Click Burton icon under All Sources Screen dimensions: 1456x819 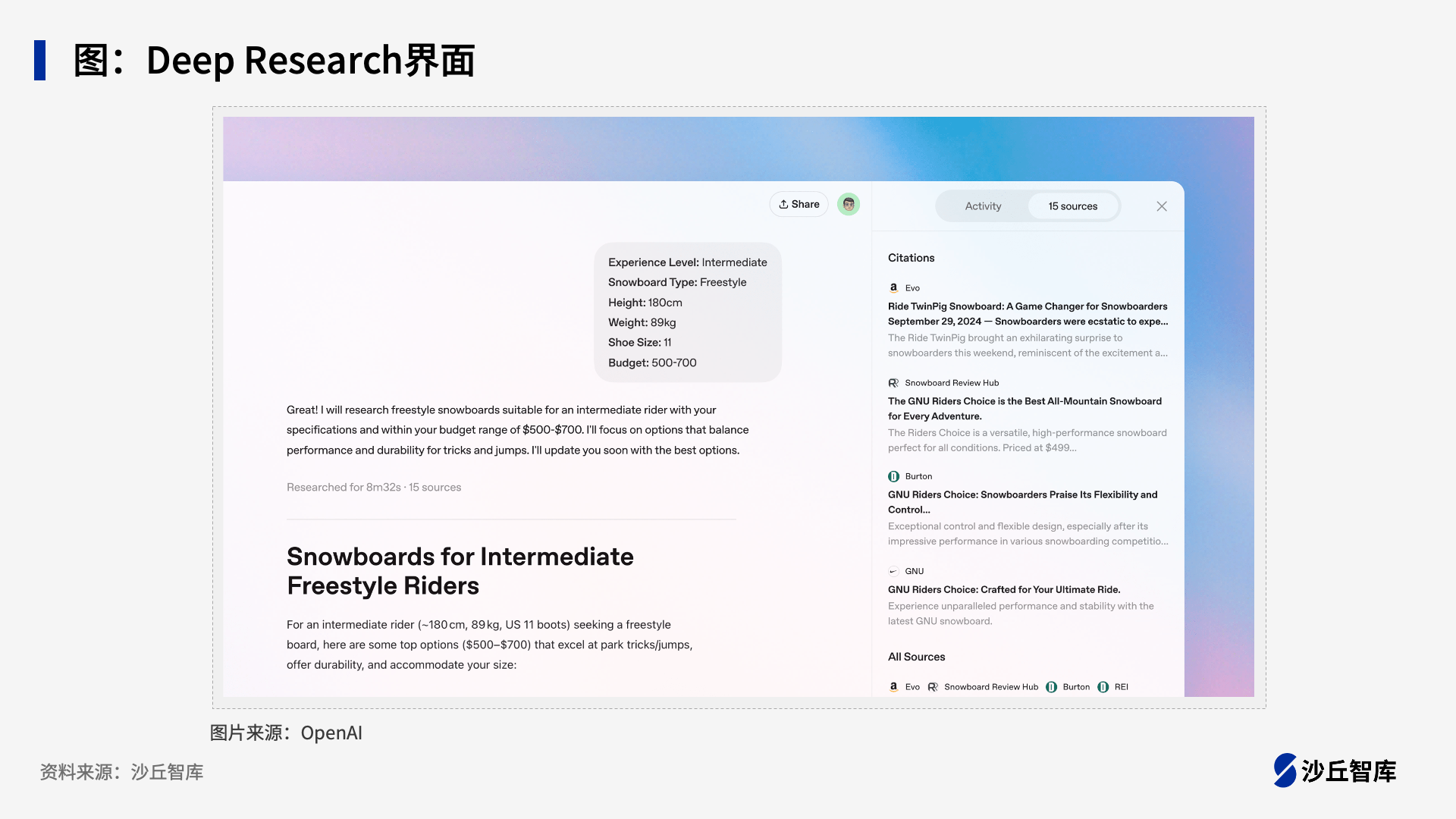point(1051,687)
